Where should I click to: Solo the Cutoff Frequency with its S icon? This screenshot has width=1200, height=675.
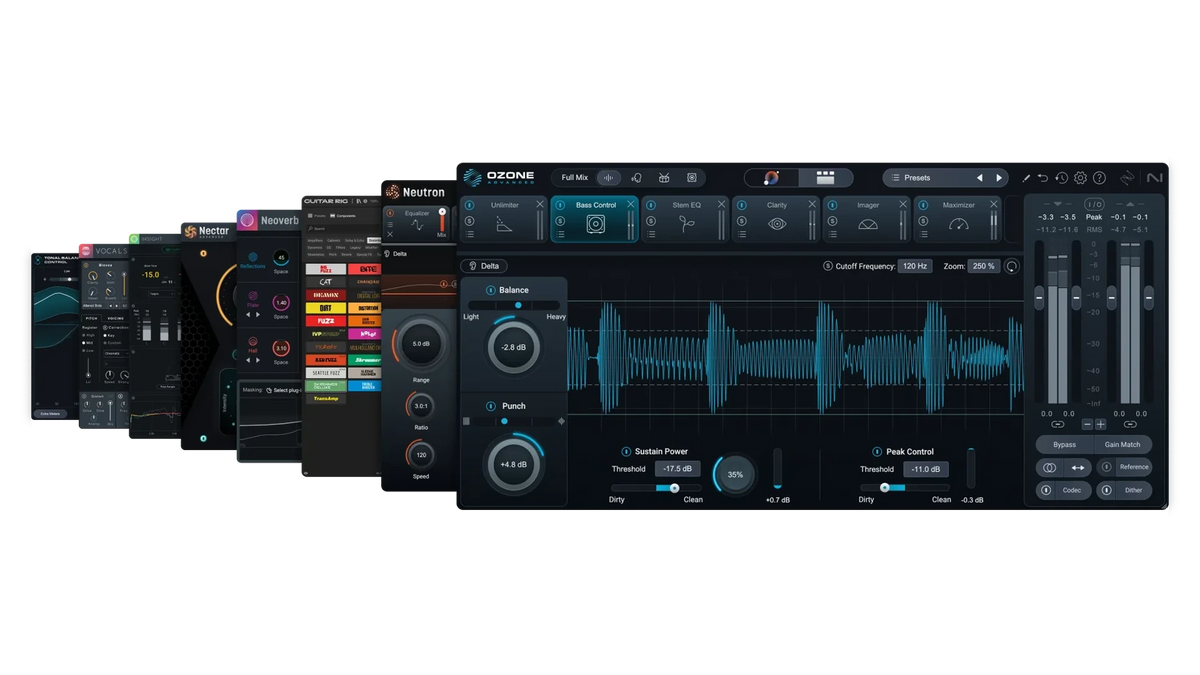828,267
